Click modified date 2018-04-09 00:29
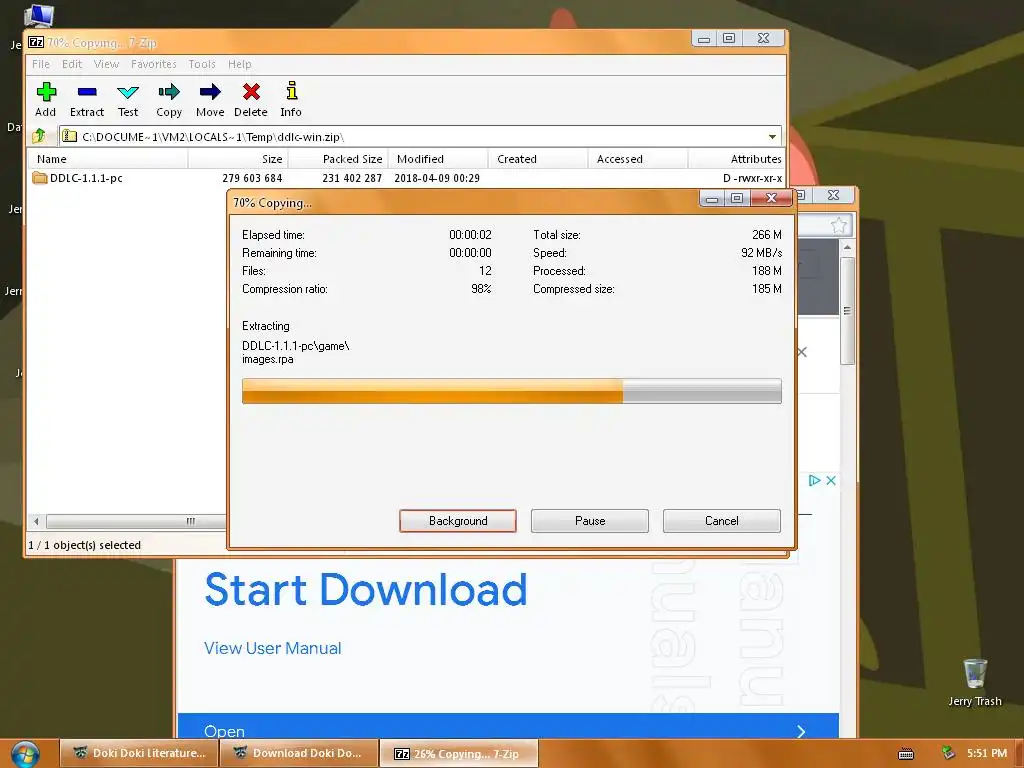Viewport: 1024px width, 768px height. coord(437,178)
